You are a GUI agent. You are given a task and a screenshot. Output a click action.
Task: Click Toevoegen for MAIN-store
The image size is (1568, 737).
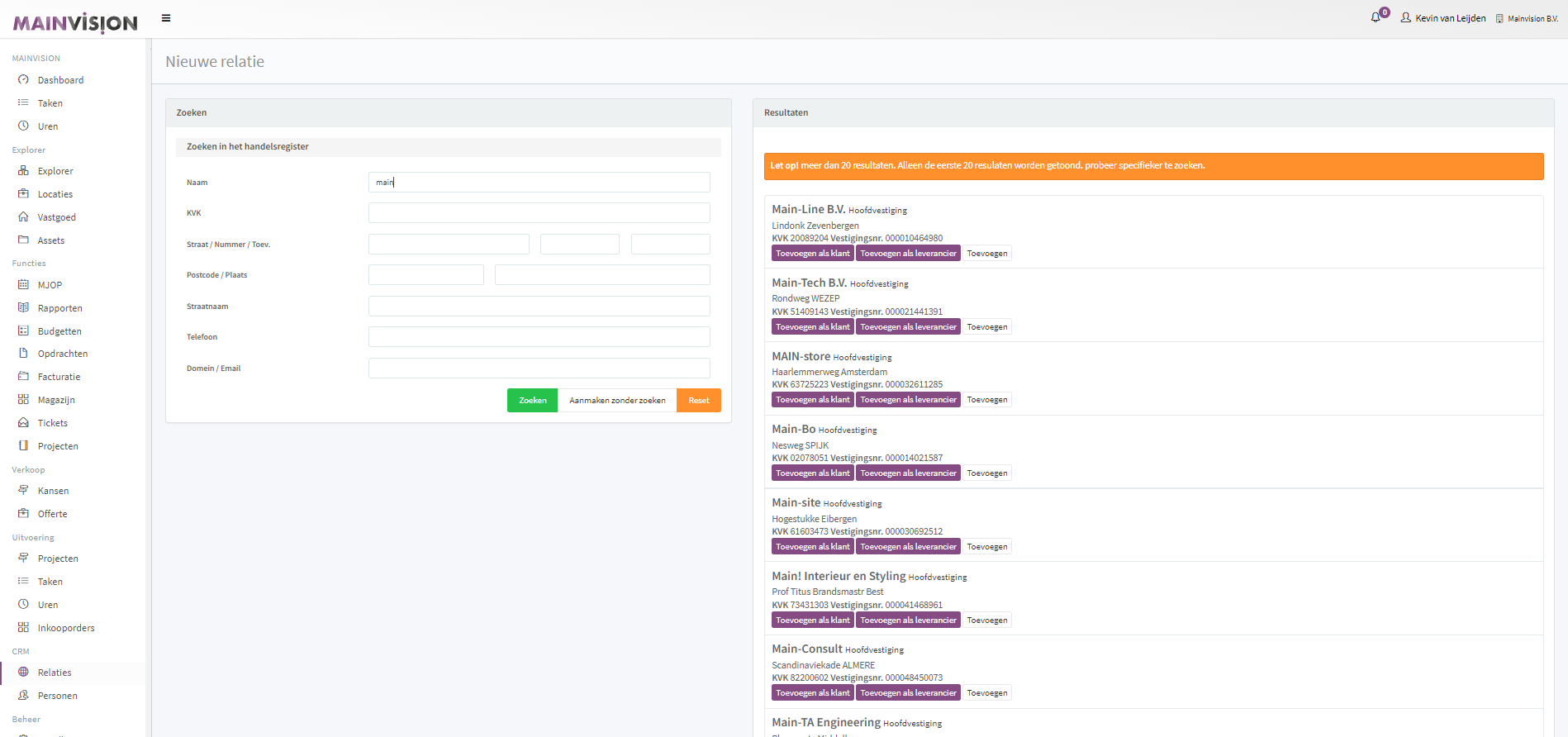click(987, 400)
